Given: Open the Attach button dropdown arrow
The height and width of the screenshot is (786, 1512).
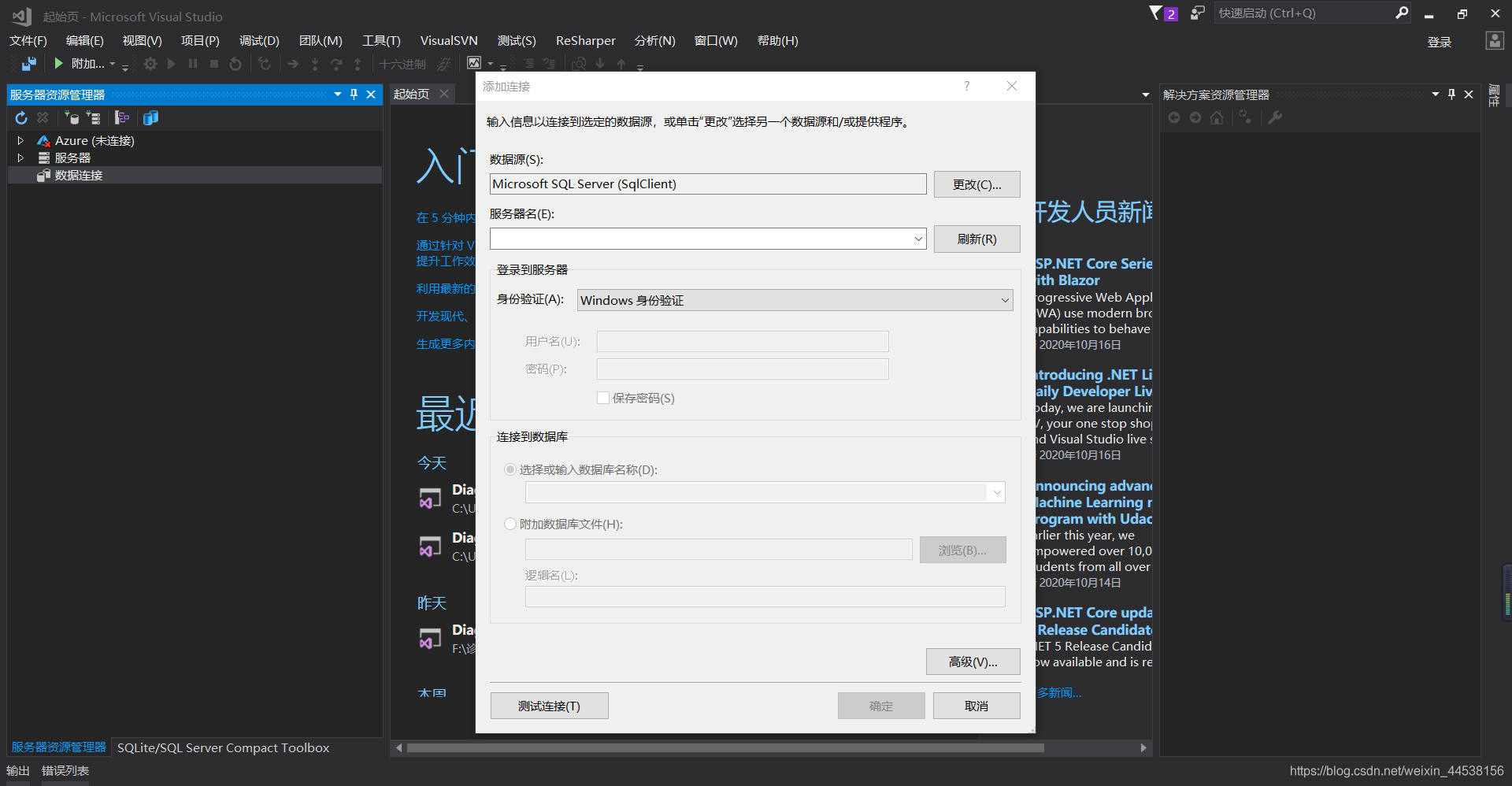Looking at the screenshot, I should (x=112, y=64).
